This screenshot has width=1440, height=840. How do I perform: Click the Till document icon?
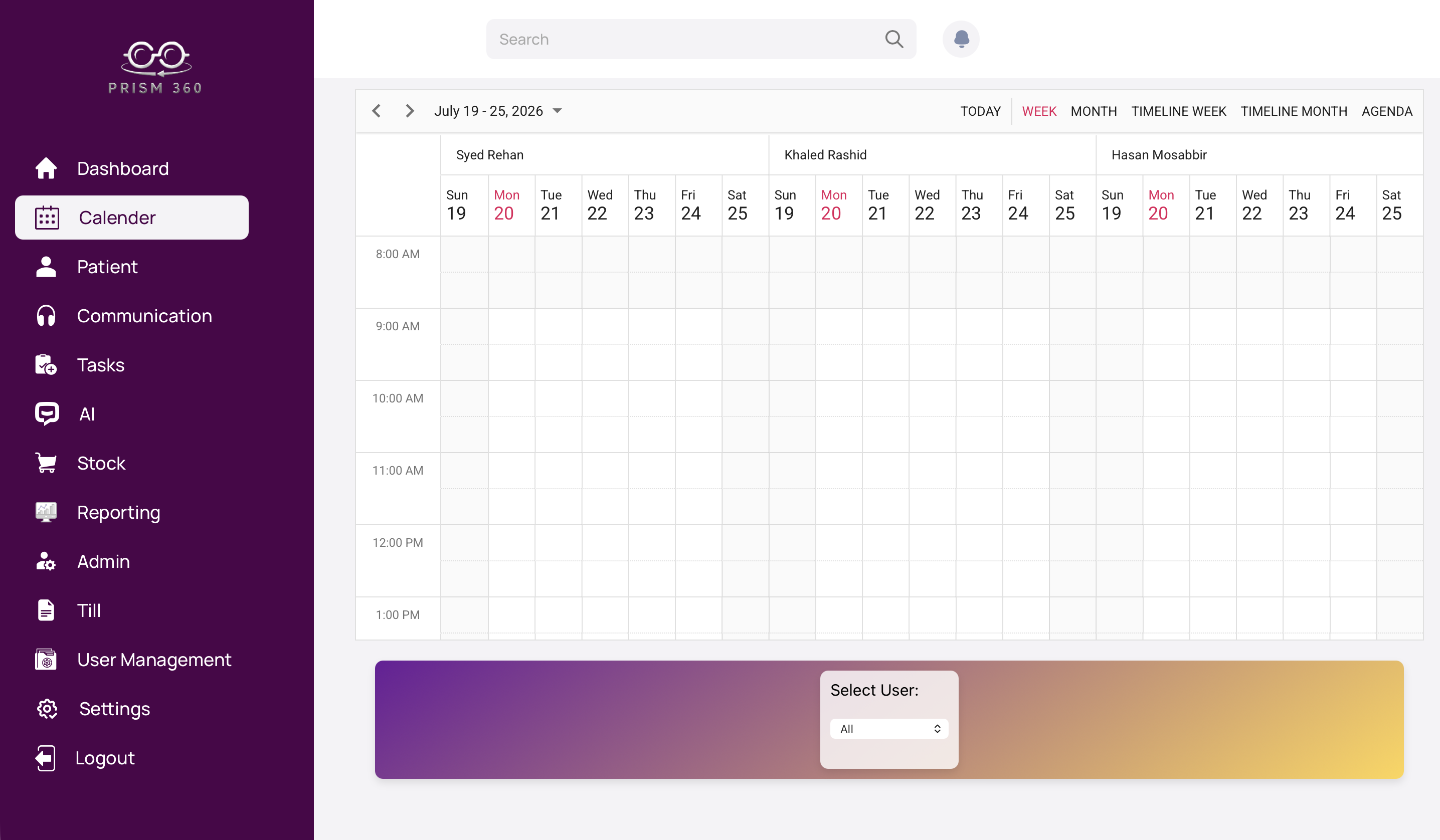point(46,610)
